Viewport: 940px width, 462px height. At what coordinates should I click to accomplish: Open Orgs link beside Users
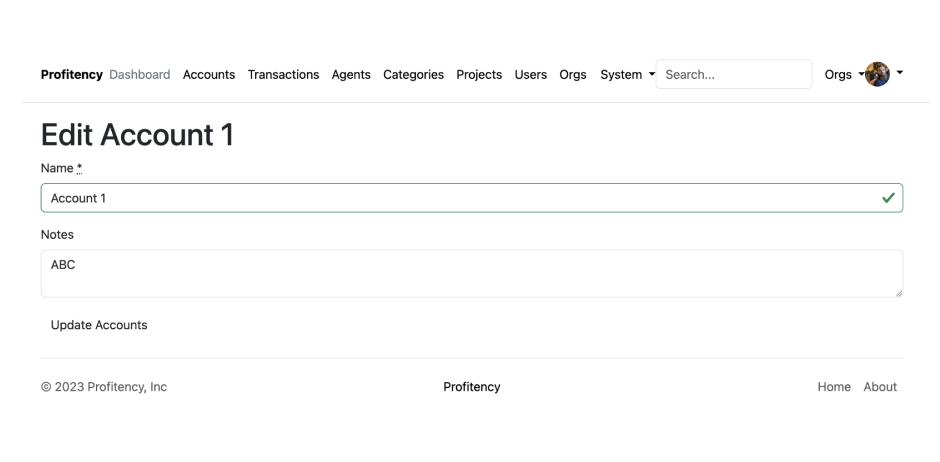point(573,74)
